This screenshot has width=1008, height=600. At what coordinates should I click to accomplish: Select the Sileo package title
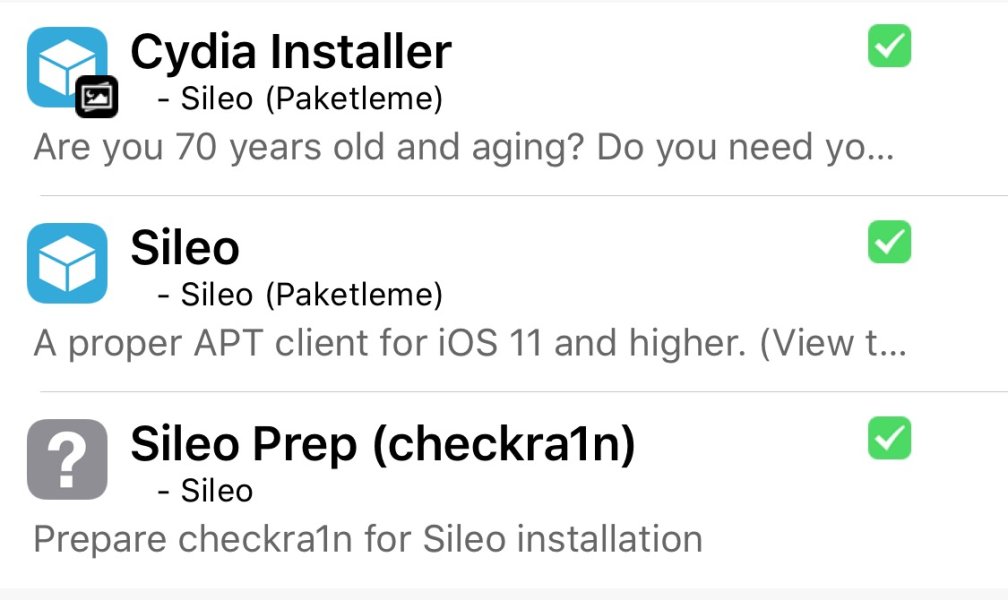(x=185, y=248)
